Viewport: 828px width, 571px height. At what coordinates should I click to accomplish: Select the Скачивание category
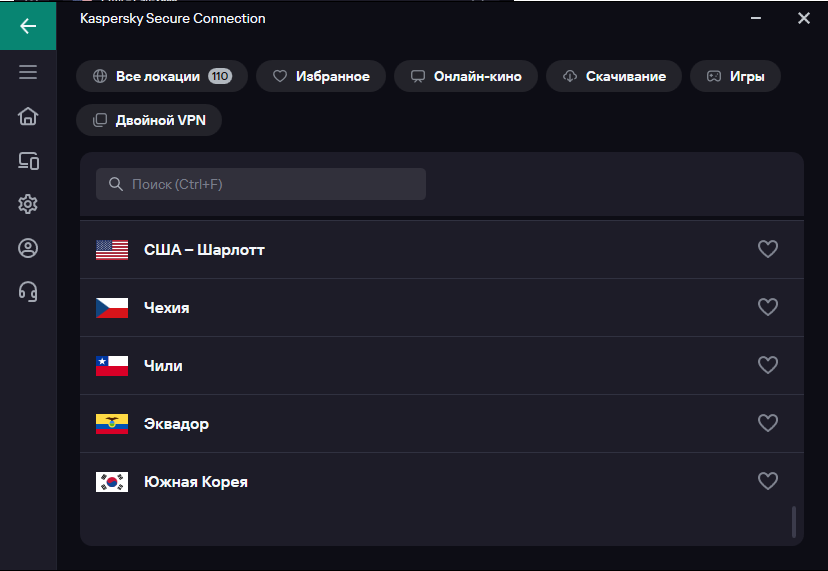(x=614, y=76)
